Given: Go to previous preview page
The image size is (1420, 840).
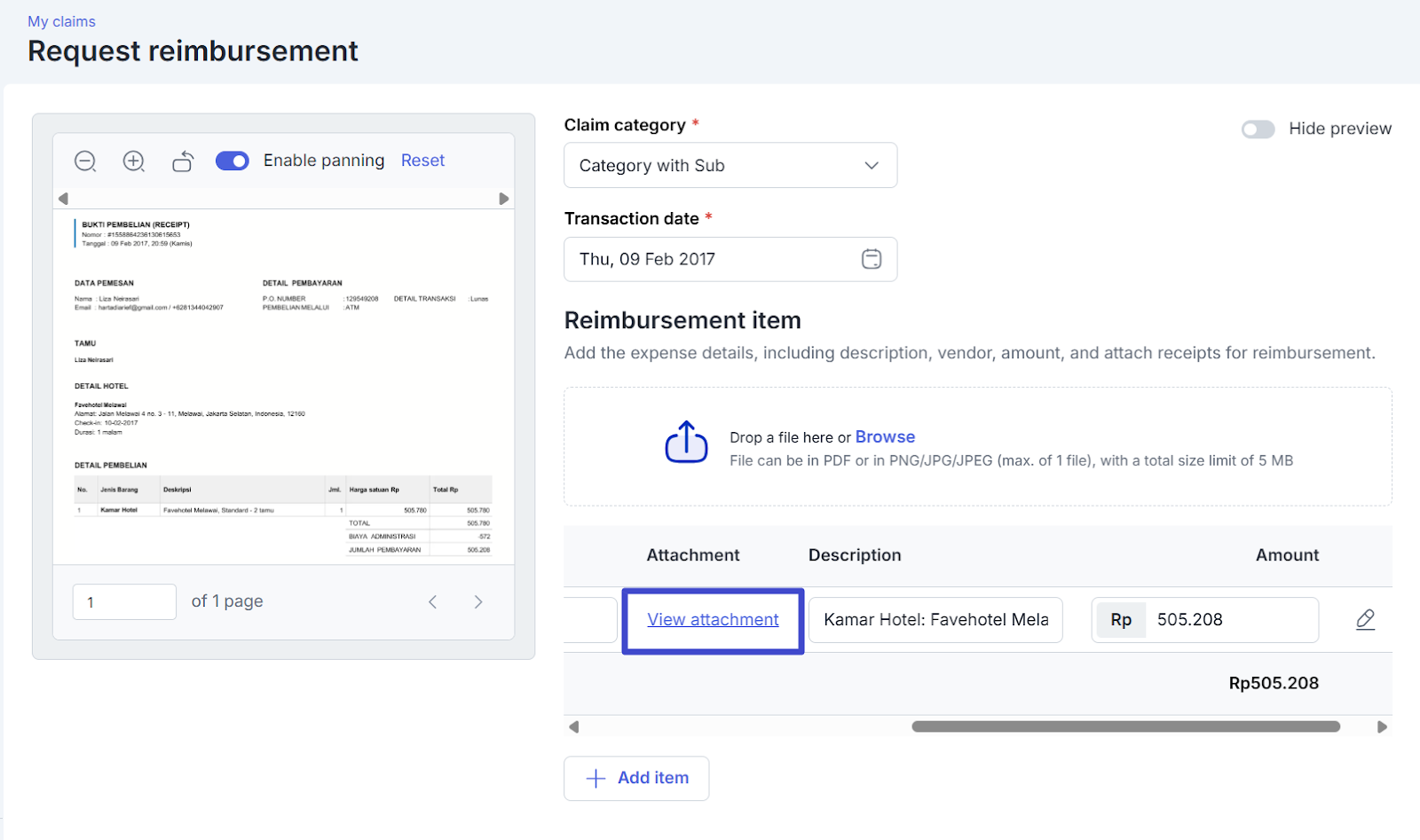Looking at the screenshot, I should 433,602.
